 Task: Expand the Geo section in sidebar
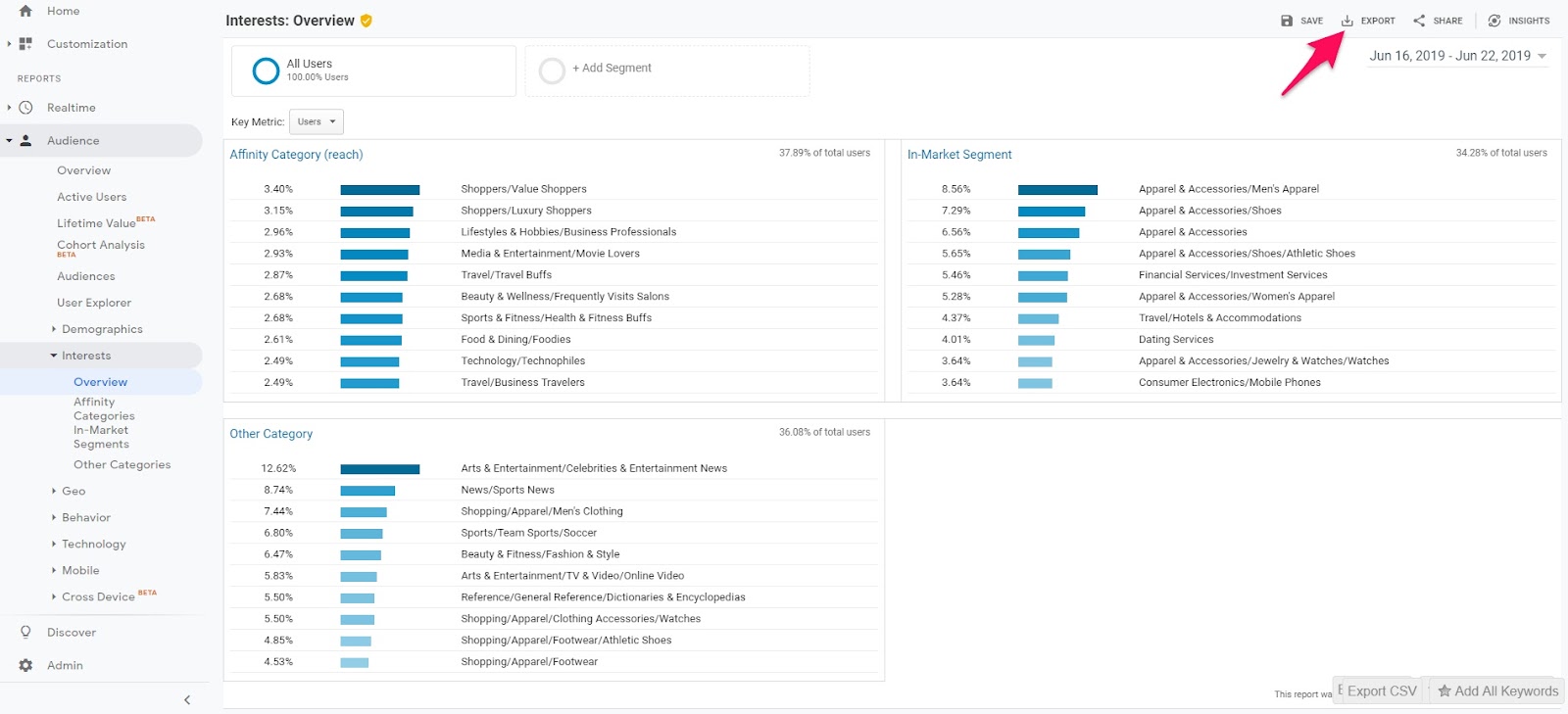tap(73, 491)
